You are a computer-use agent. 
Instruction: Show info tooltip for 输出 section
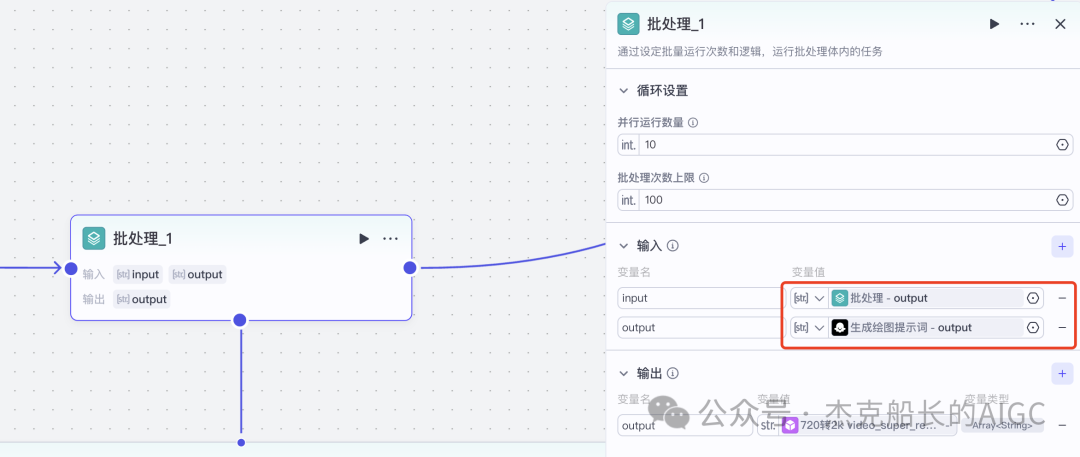[674, 374]
